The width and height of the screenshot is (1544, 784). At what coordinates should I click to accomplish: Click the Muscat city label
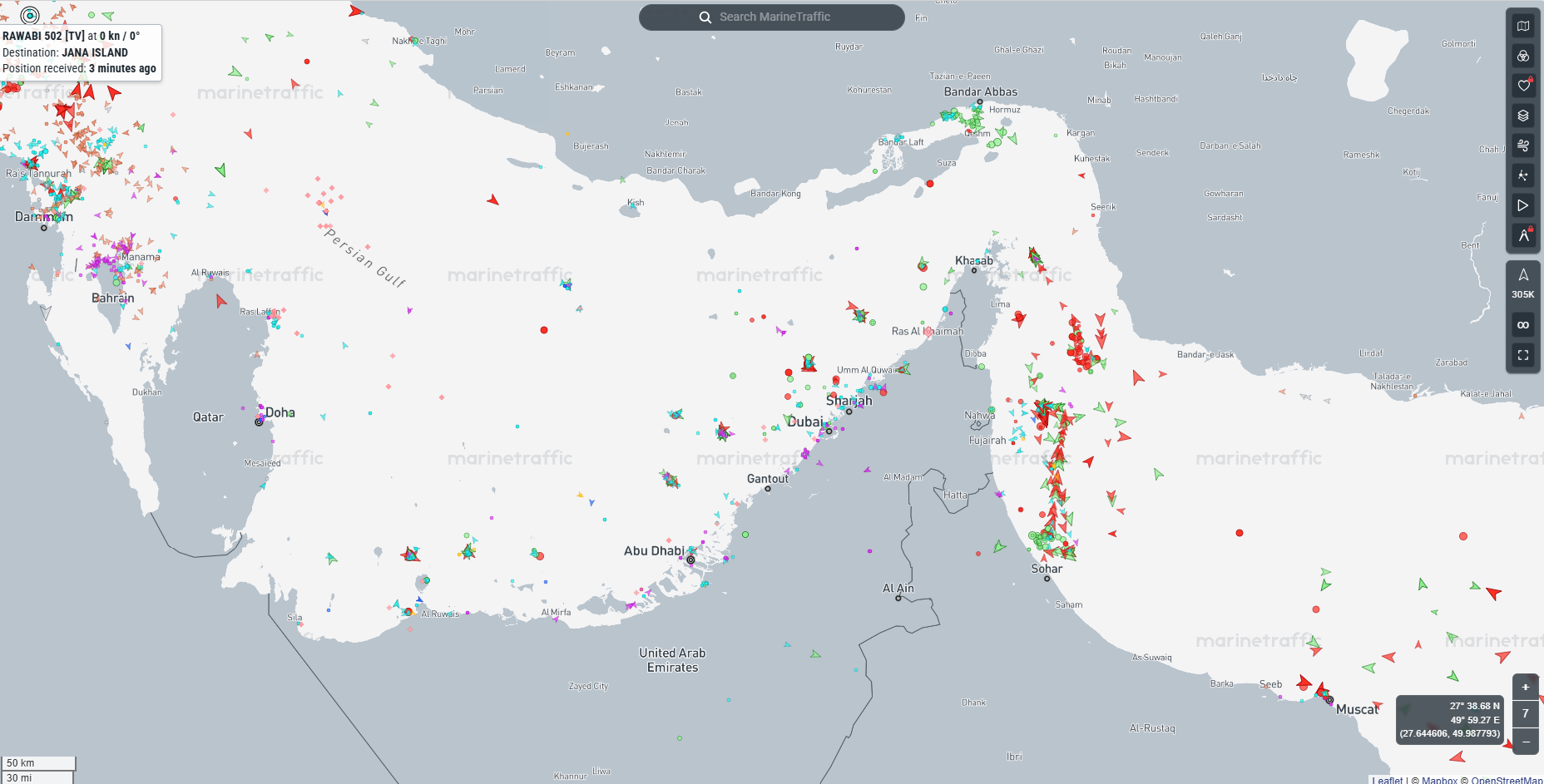click(x=1358, y=709)
